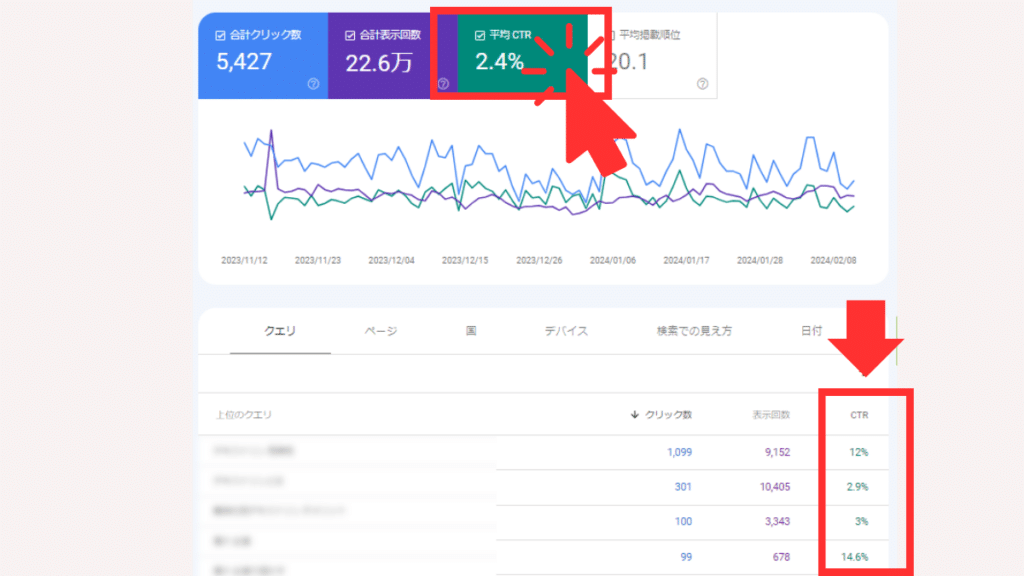Screen dimensions: 1024x576
Task: Click help icon in 平均掲載順位 card
Action: click(x=702, y=84)
